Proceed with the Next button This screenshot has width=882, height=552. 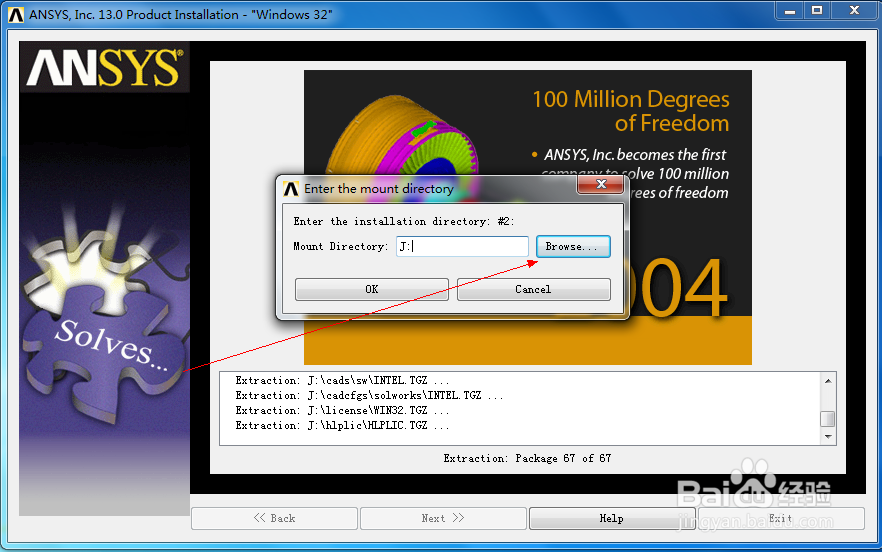coord(443,518)
